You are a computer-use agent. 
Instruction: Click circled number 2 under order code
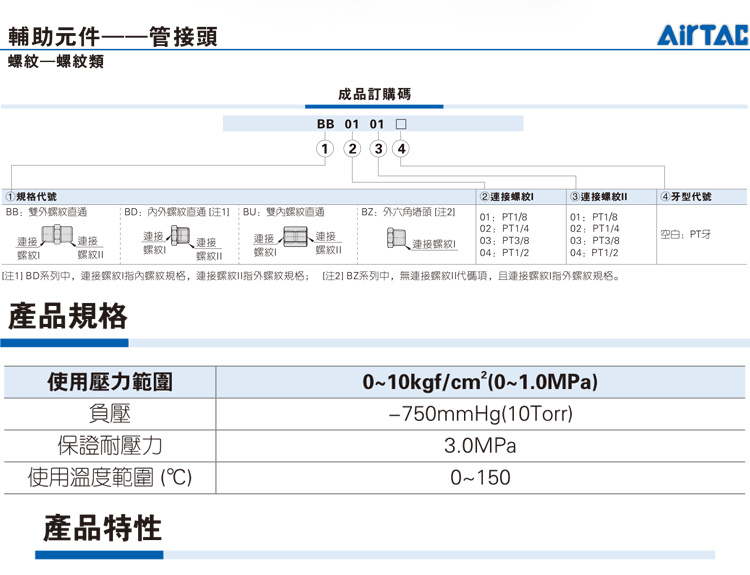point(350,150)
